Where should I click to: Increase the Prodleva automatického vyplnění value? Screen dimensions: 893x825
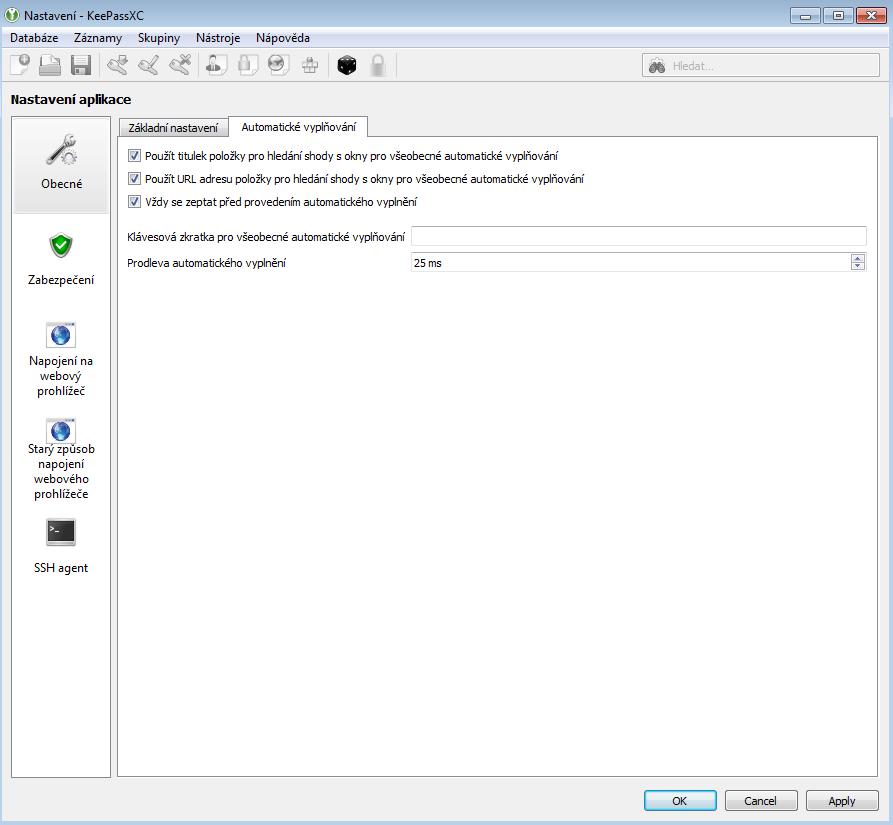tap(858, 258)
